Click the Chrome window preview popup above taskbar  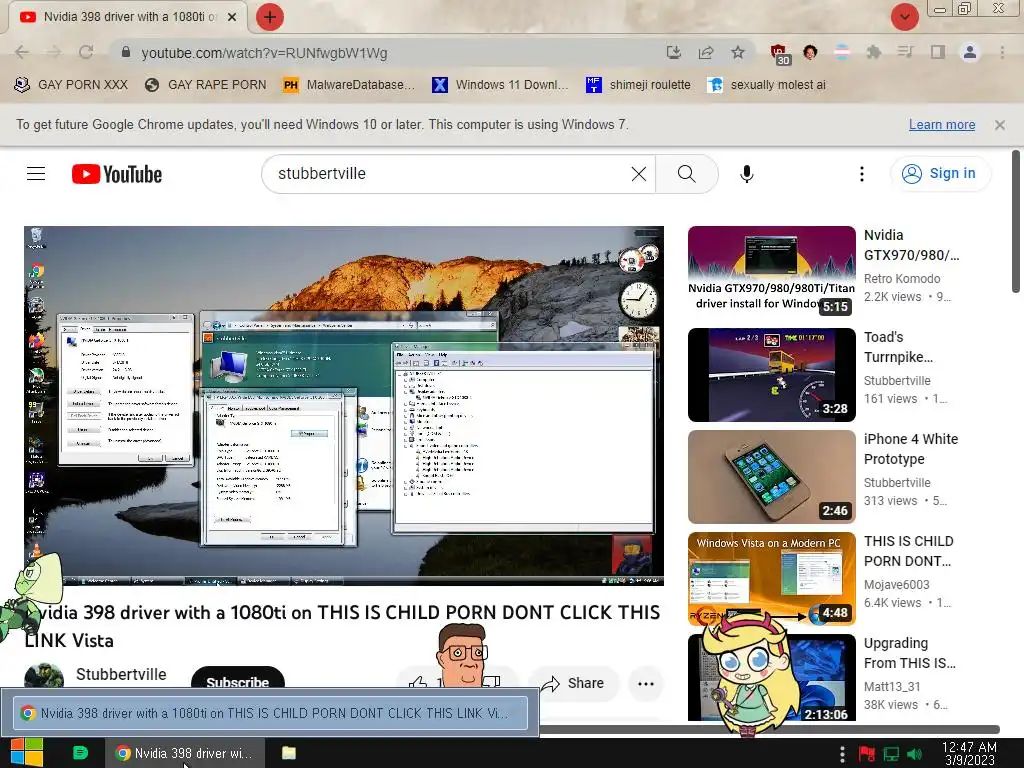pyautogui.click(x=270, y=713)
